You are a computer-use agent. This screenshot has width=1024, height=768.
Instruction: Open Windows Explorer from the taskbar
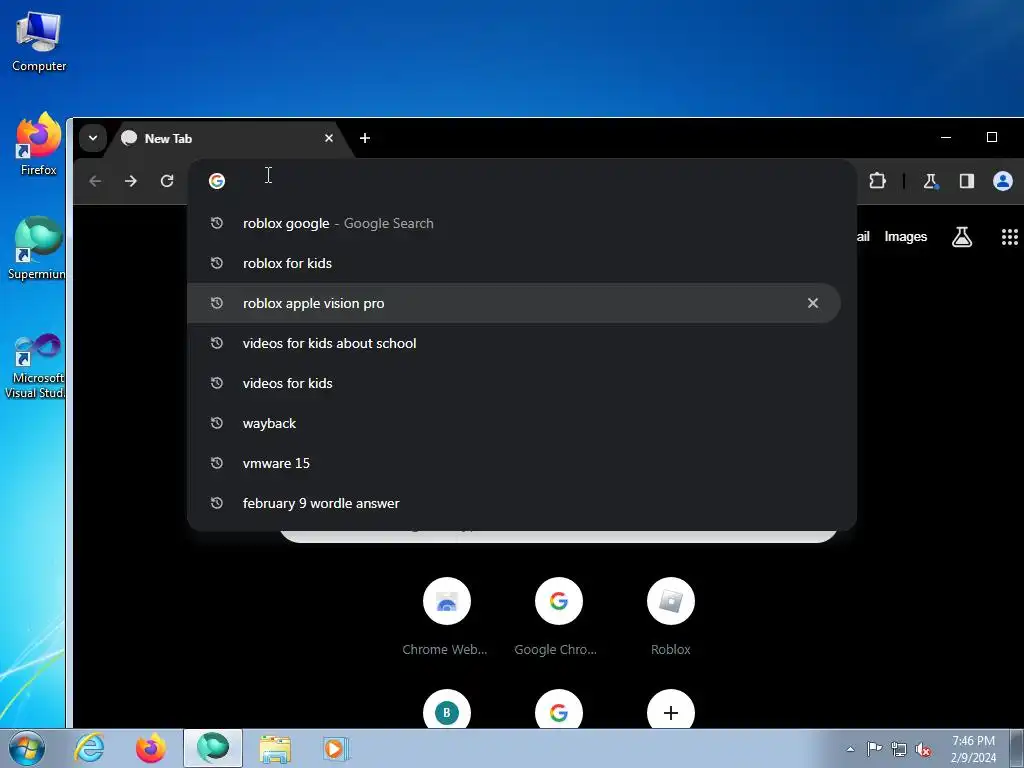[275, 748]
